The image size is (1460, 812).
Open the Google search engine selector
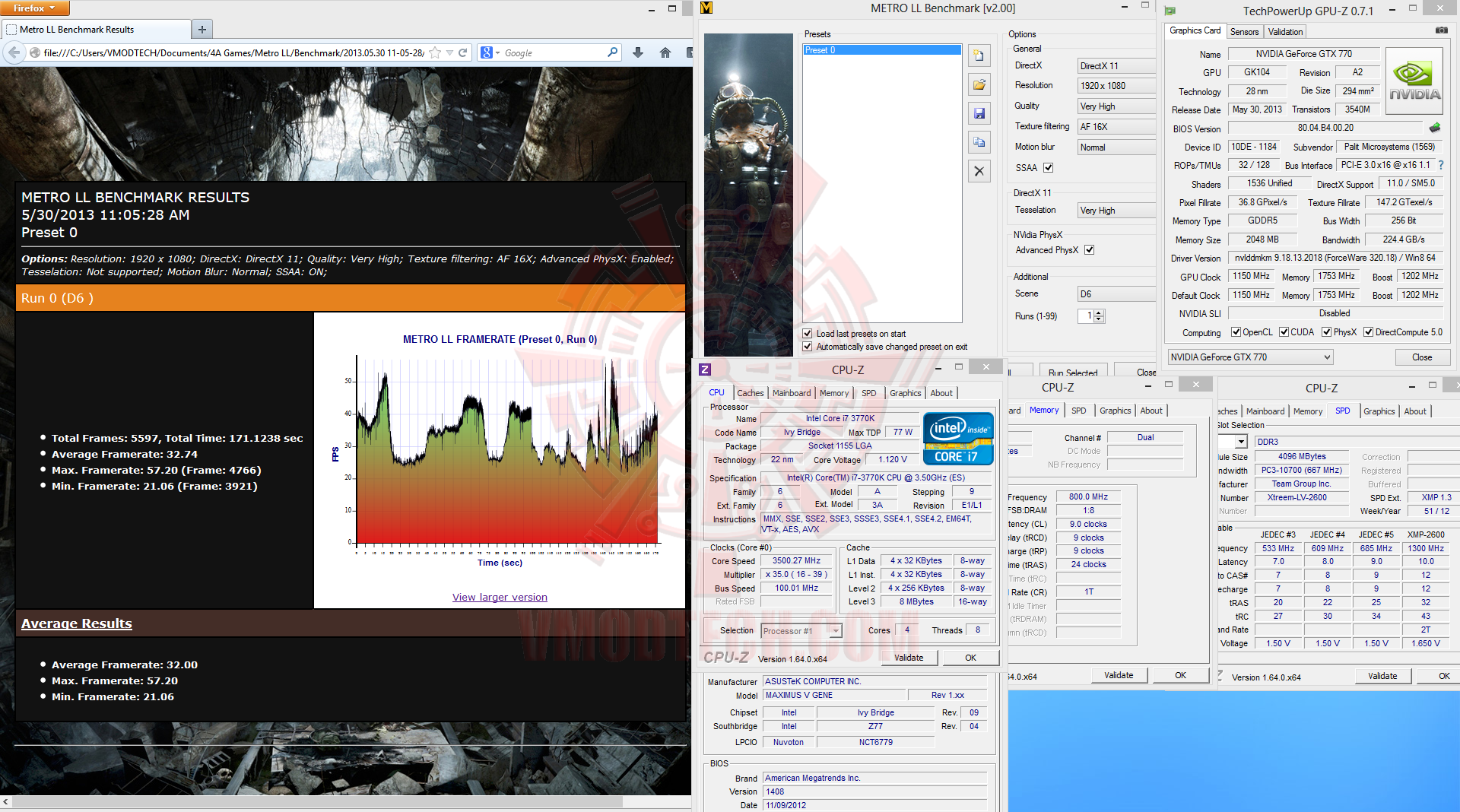tap(490, 52)
